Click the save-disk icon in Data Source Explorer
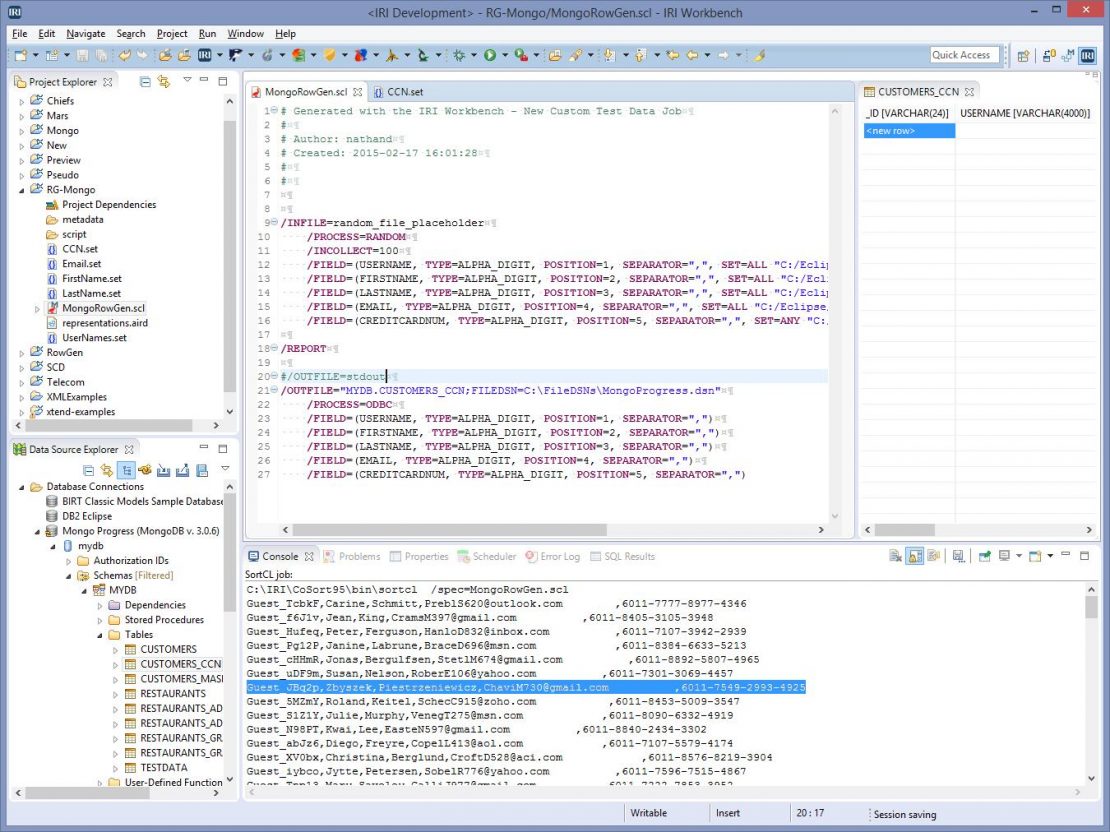The height and width of the screenshot is (832, 1110). coord(202,470)
